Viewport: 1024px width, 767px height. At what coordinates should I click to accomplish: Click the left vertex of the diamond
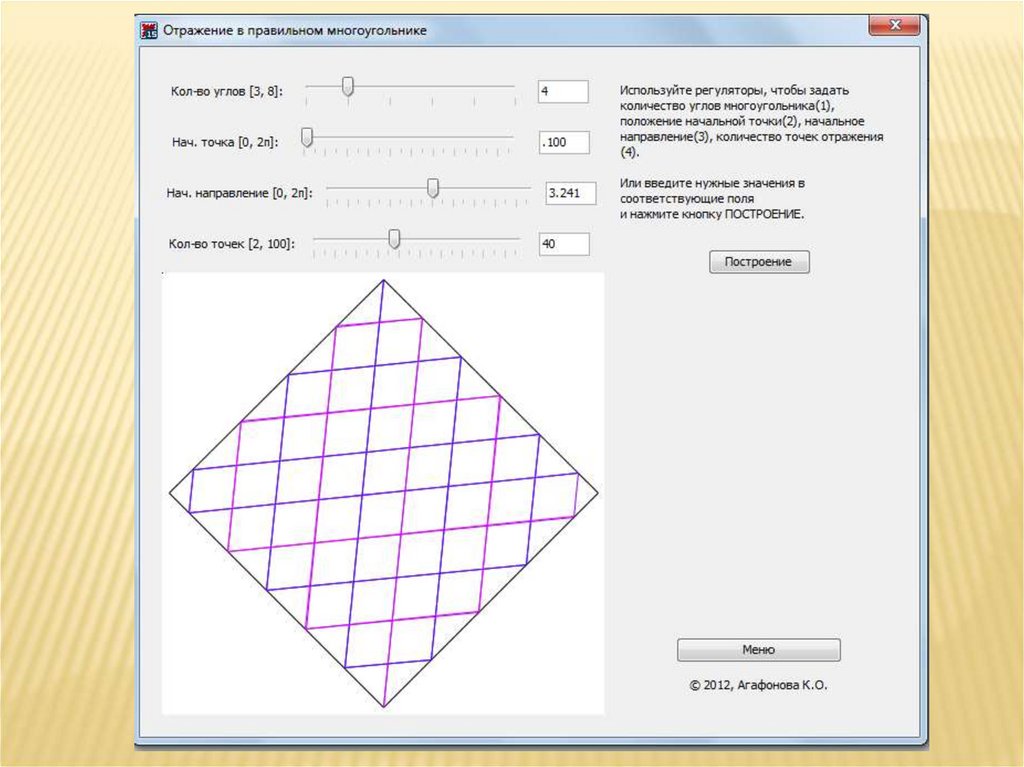pyautogui.click(x=170, y=493)
